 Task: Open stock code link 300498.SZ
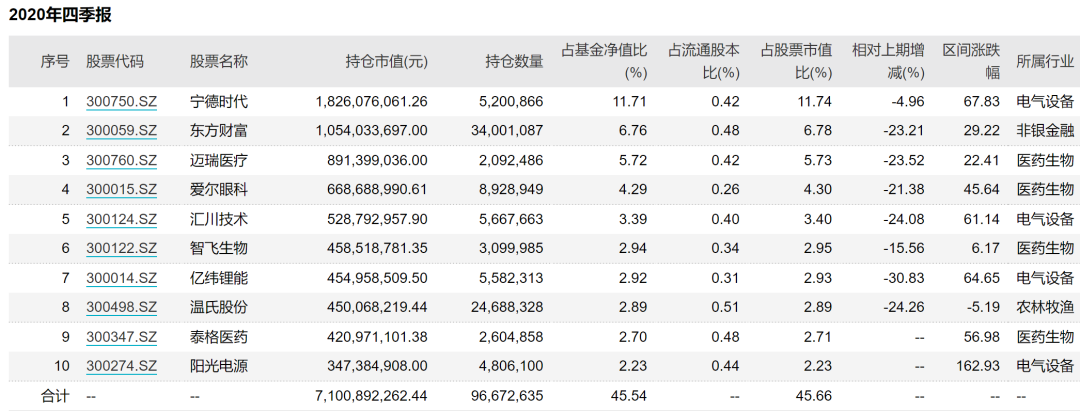pos(122,308)
